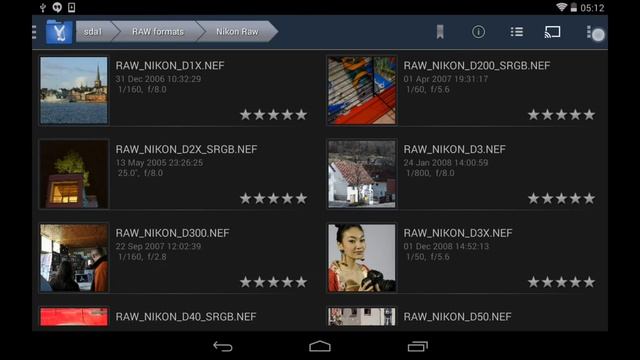The height and width of the screenshot is (360, 640).
Task: Tap the battery status icon
Action: tap(573, 7)
